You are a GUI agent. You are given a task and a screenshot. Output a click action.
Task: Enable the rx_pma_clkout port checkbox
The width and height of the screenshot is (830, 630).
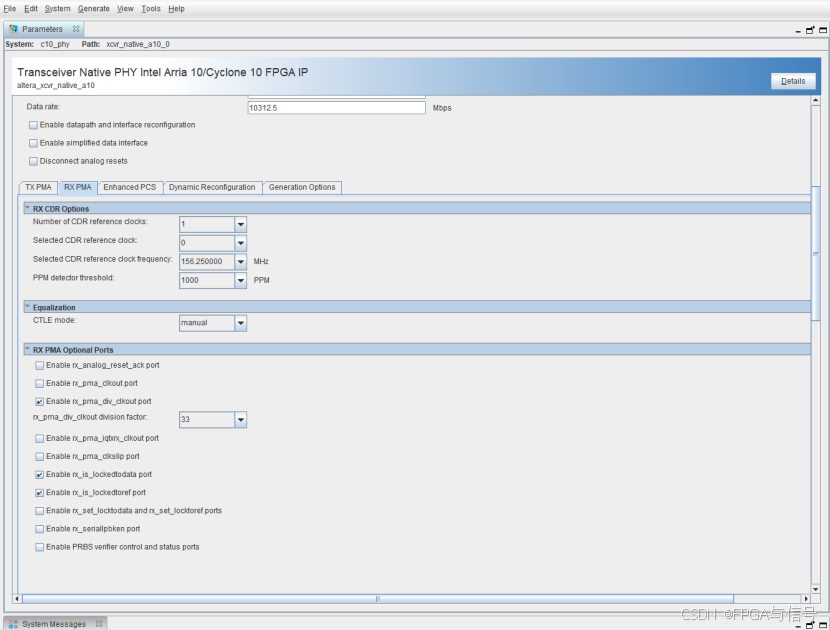click(39, 383)
